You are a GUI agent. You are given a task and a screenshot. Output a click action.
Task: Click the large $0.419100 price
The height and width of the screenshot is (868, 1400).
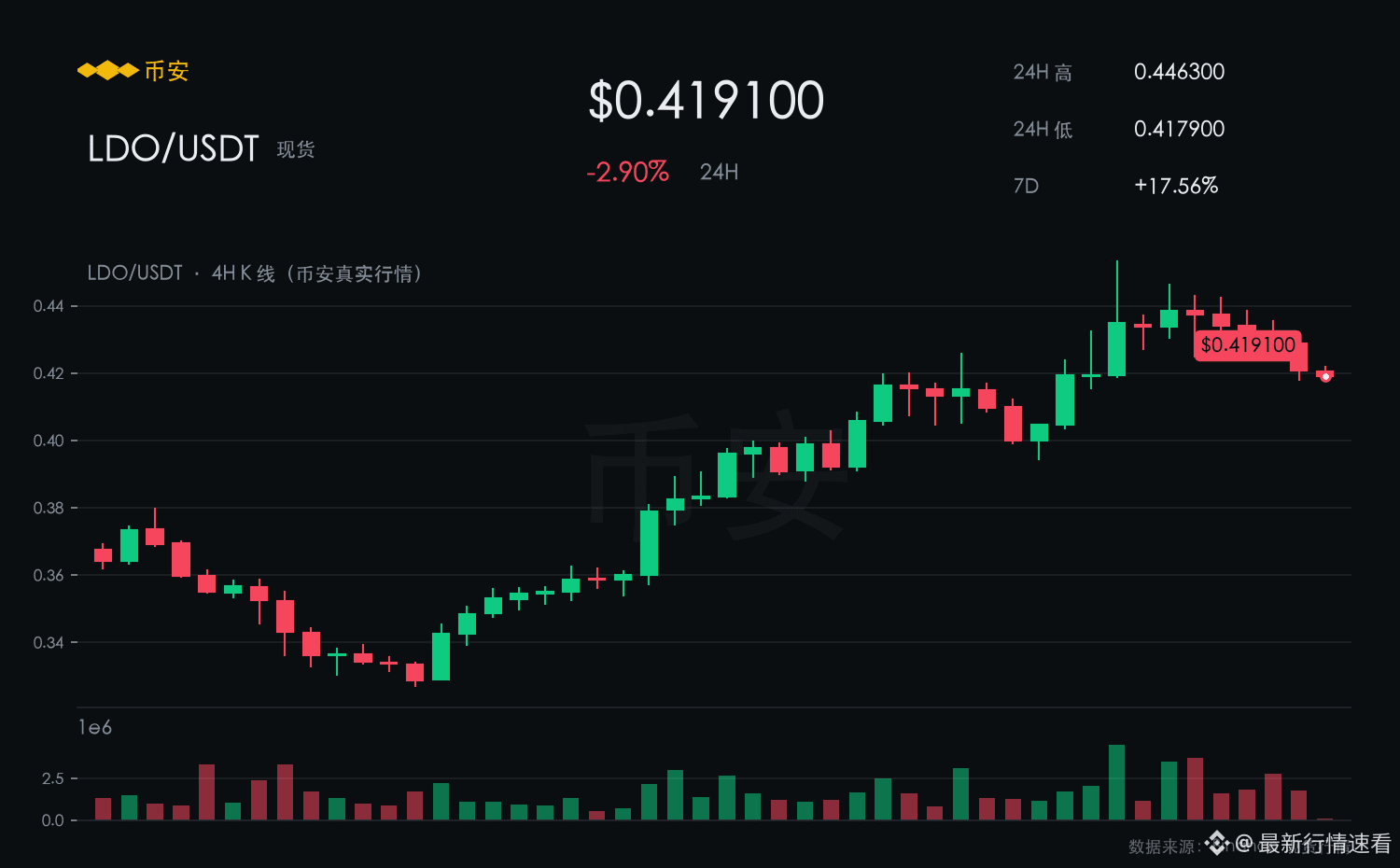tap(707, 101)
